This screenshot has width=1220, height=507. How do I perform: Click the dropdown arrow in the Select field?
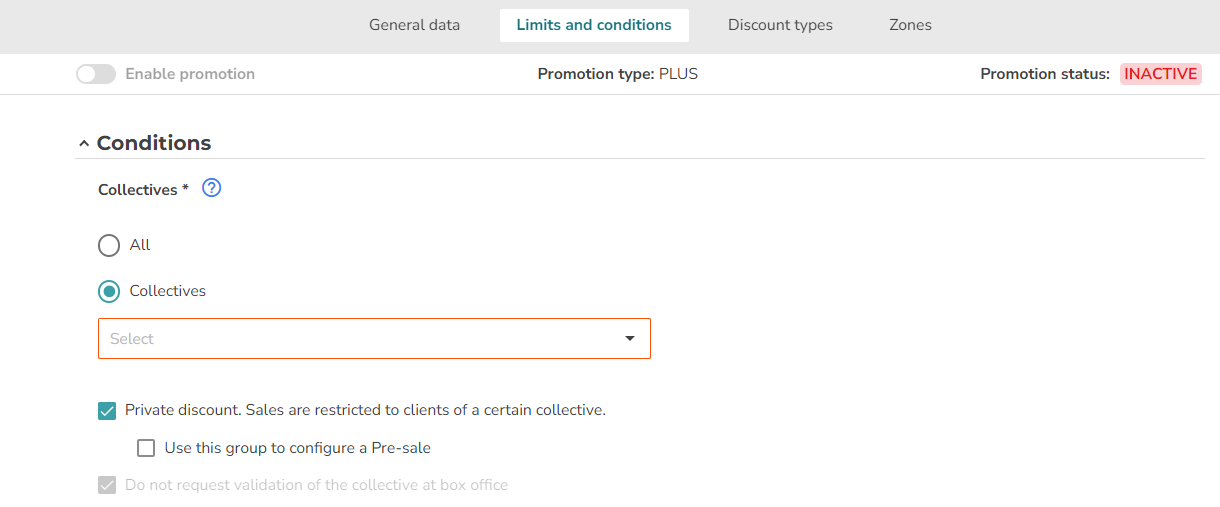tap(630, 339)
